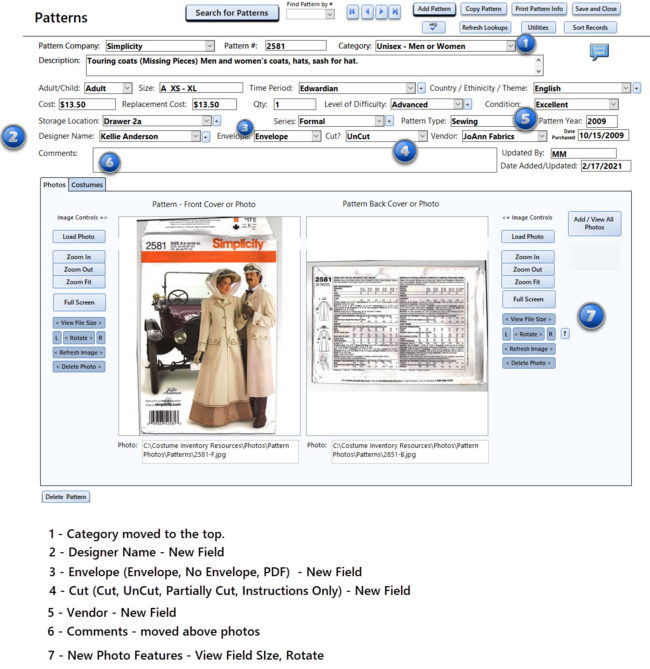Click the Date Purchased field
650x669 pixels.
[x=603, y=136]
